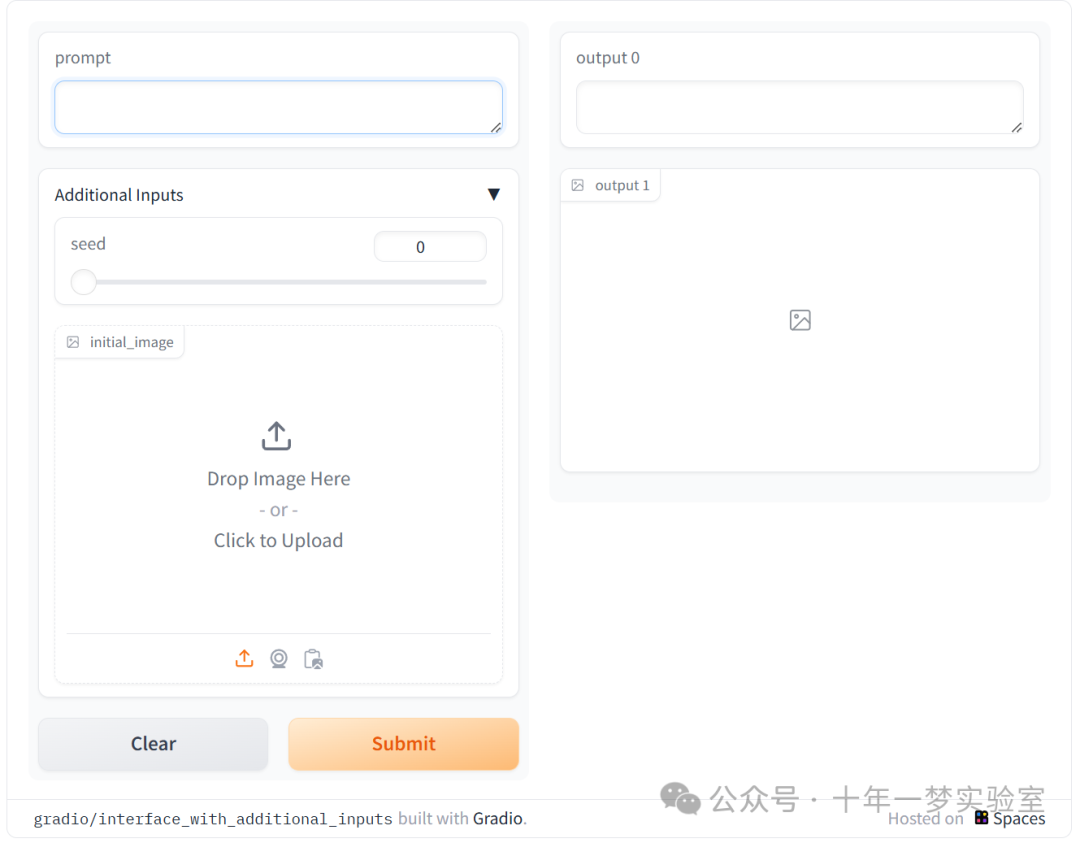
Task: Click the large upload arrow icon
Action: click(x=277, y=436)
